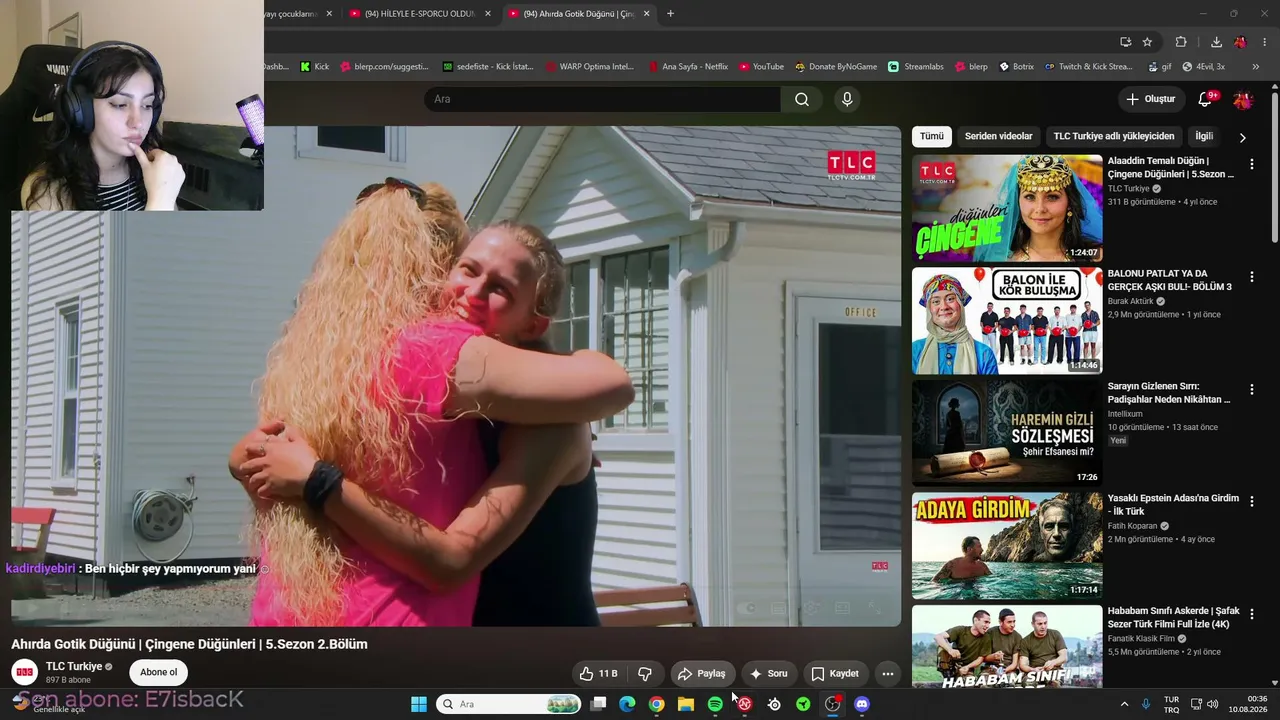Expand the bookmarks bar overflow chevron

coord(1256,67)
